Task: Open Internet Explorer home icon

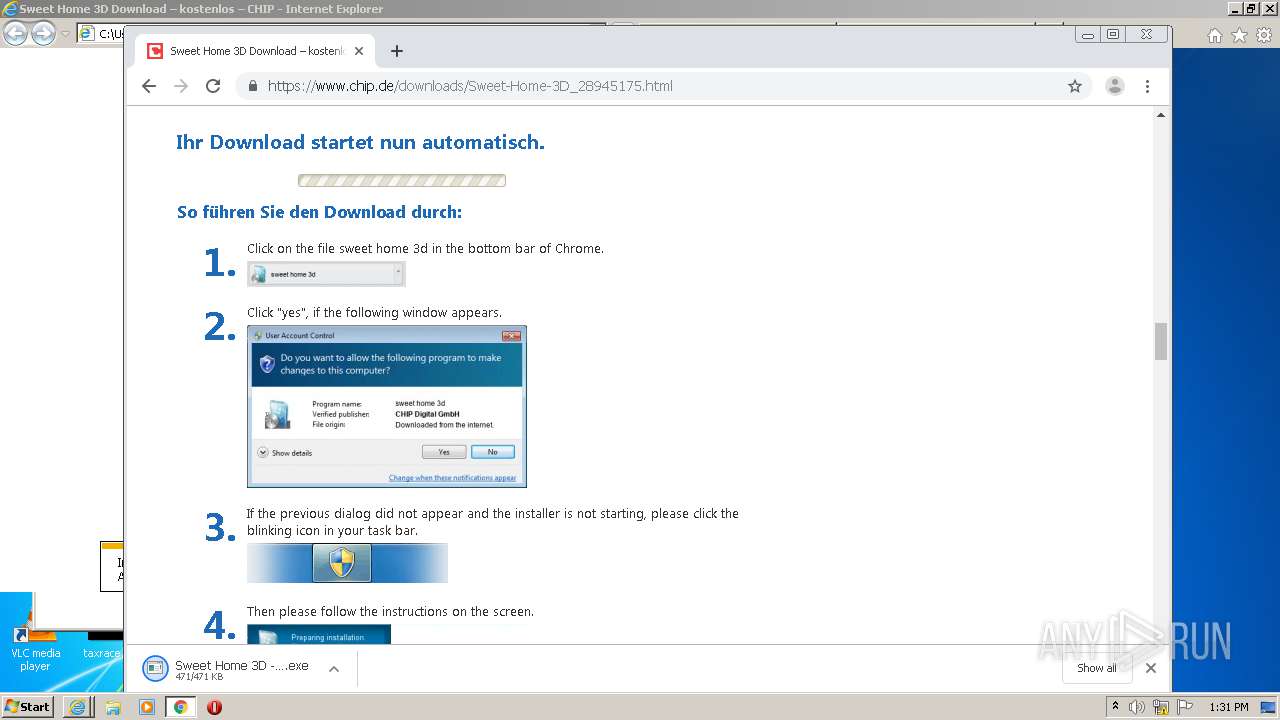Action: (1214, 35)
